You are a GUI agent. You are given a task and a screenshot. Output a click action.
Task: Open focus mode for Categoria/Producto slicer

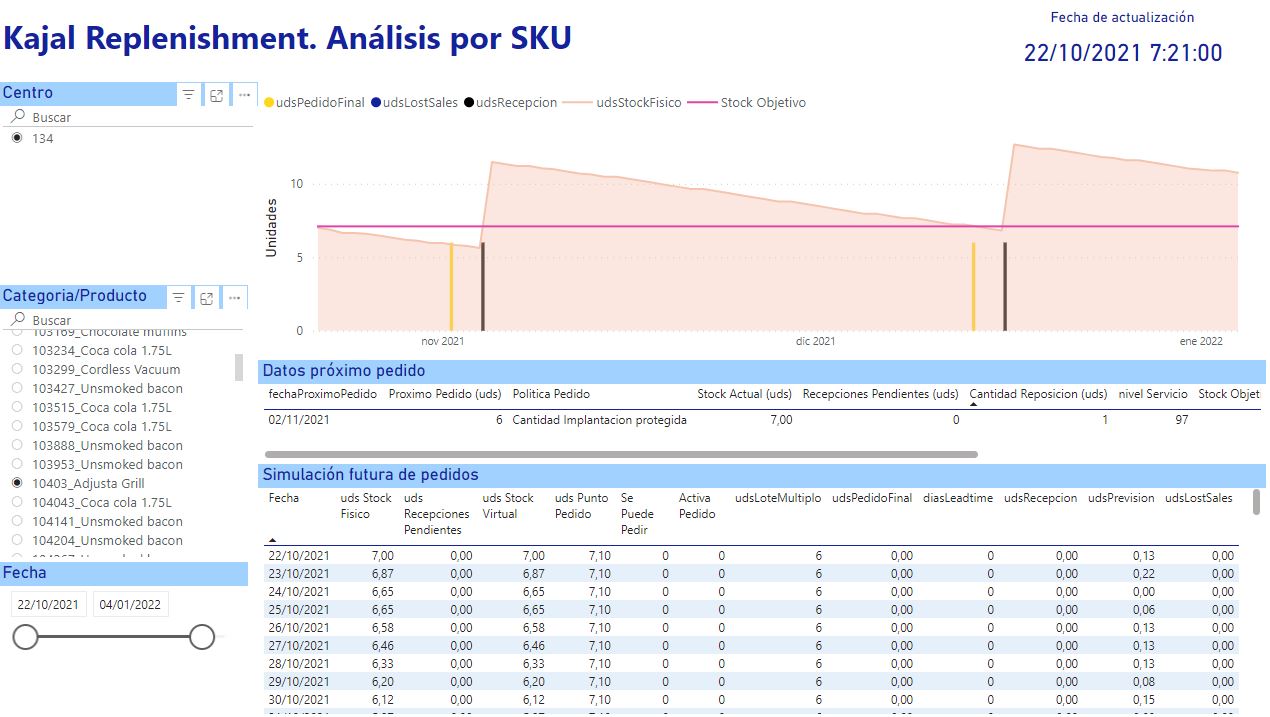pos(206,298)
